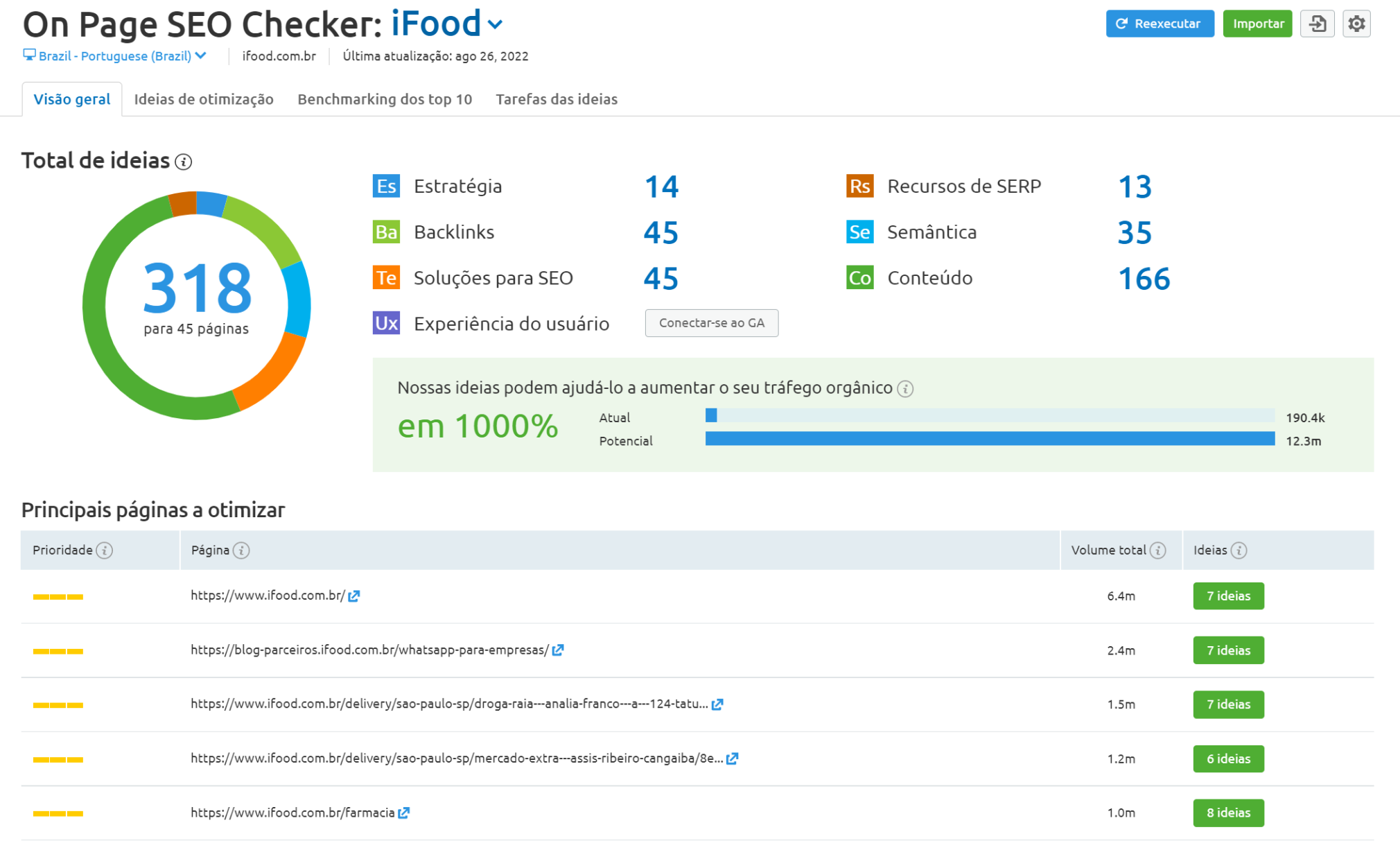Open the Prioridade column info icon

coord(104,550)
